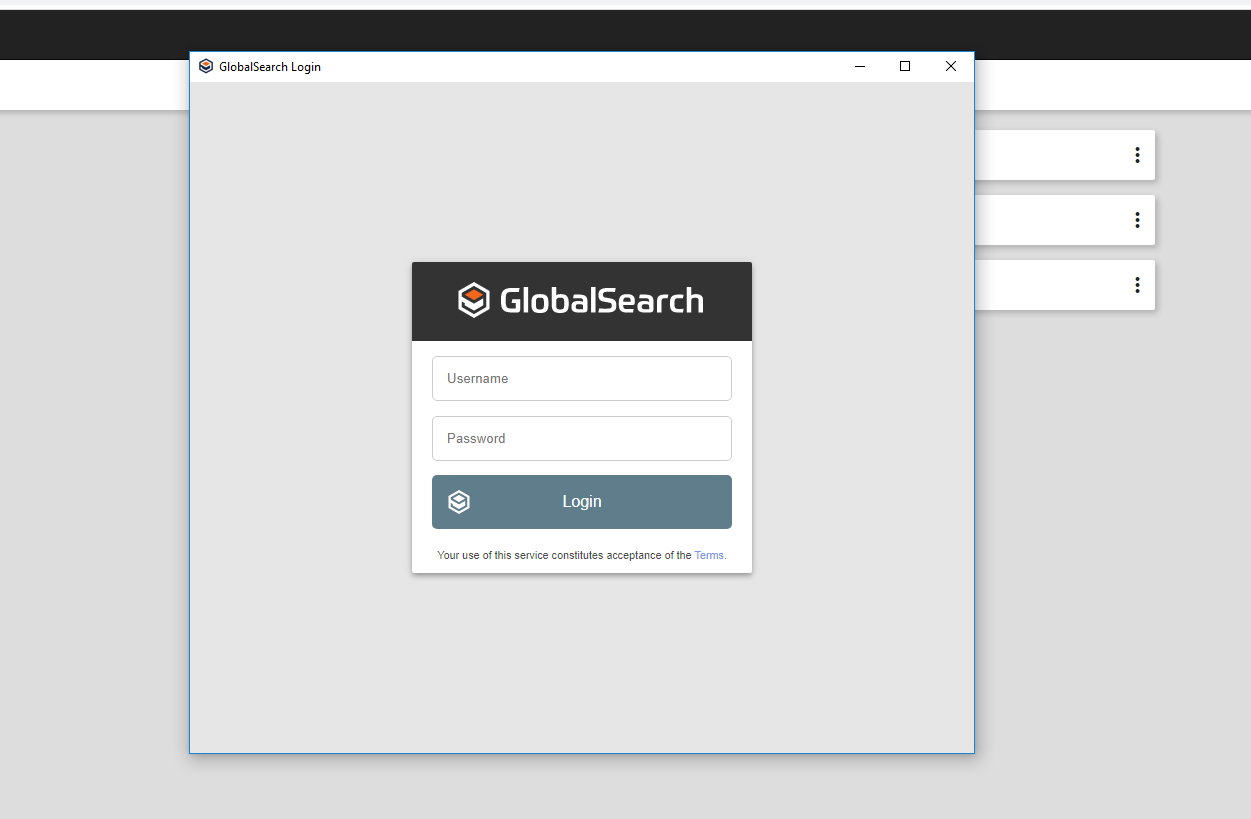Minimize the GlobalSearch Login window
The image size is (1251, 819).
coord(859,67)
